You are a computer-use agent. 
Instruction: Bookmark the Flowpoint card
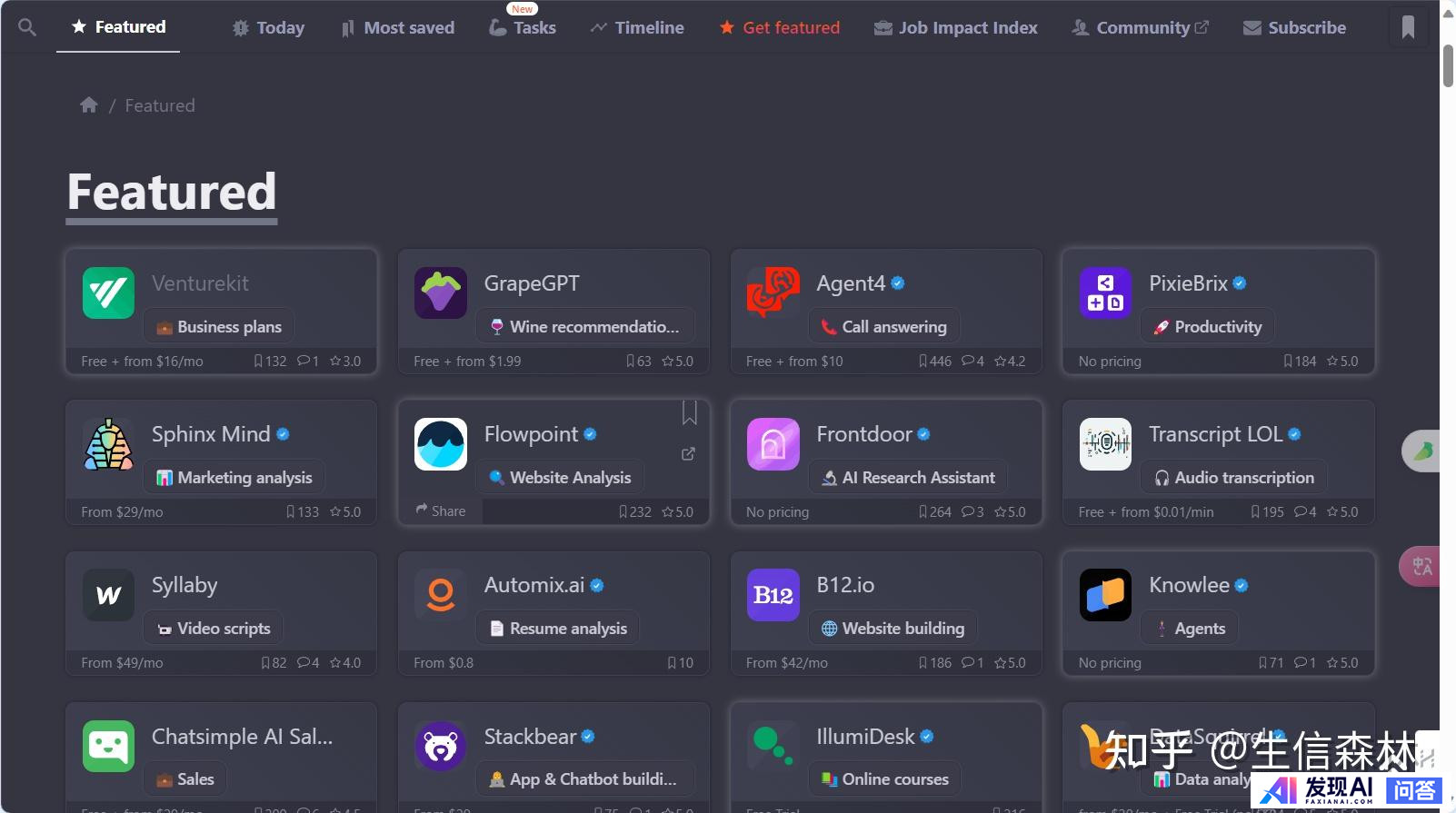(x=690, y=412)
